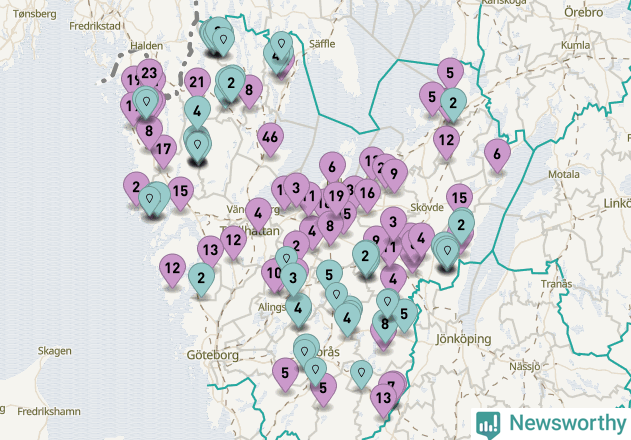Open the teal 4 marker by Alingsås label
The image size is (631, 440).
click(x=298, y=310)
